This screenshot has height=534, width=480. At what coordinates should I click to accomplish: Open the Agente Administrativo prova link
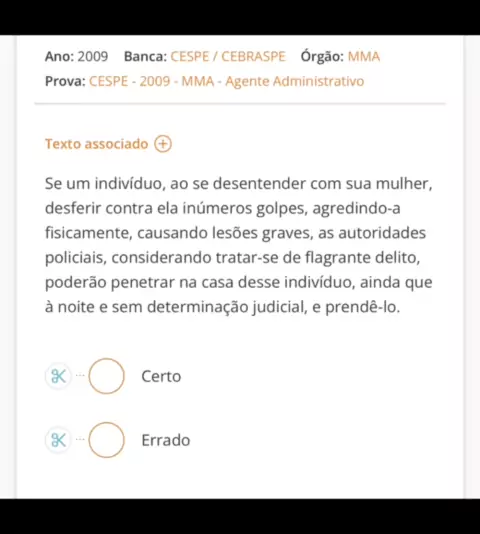227,81
